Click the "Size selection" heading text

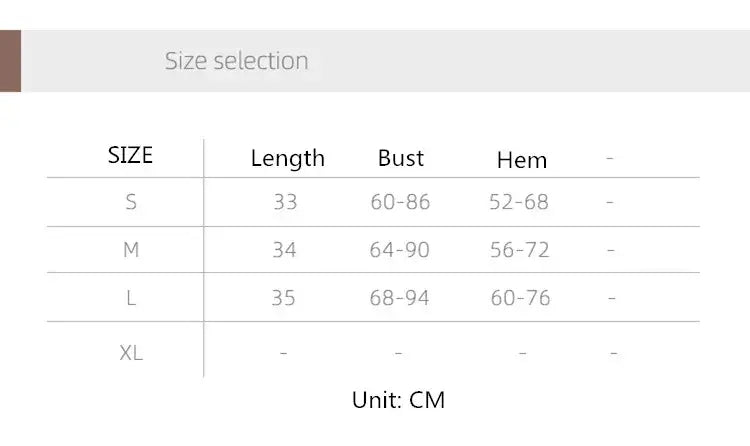[236, 61]
